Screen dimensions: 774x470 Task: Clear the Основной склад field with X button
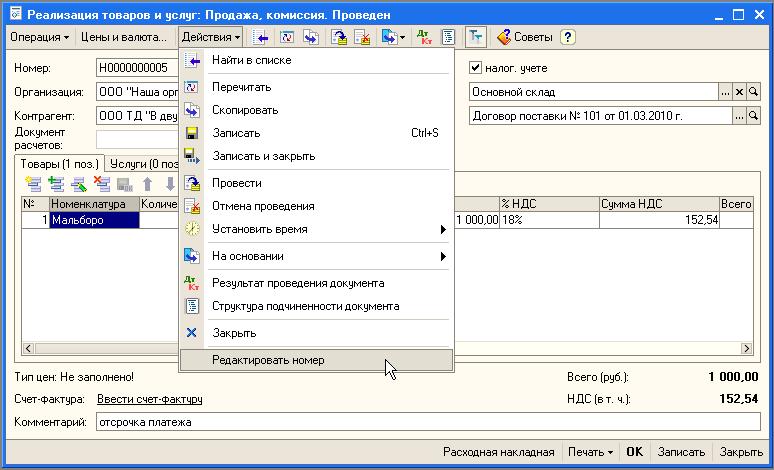tap(739, 92)
